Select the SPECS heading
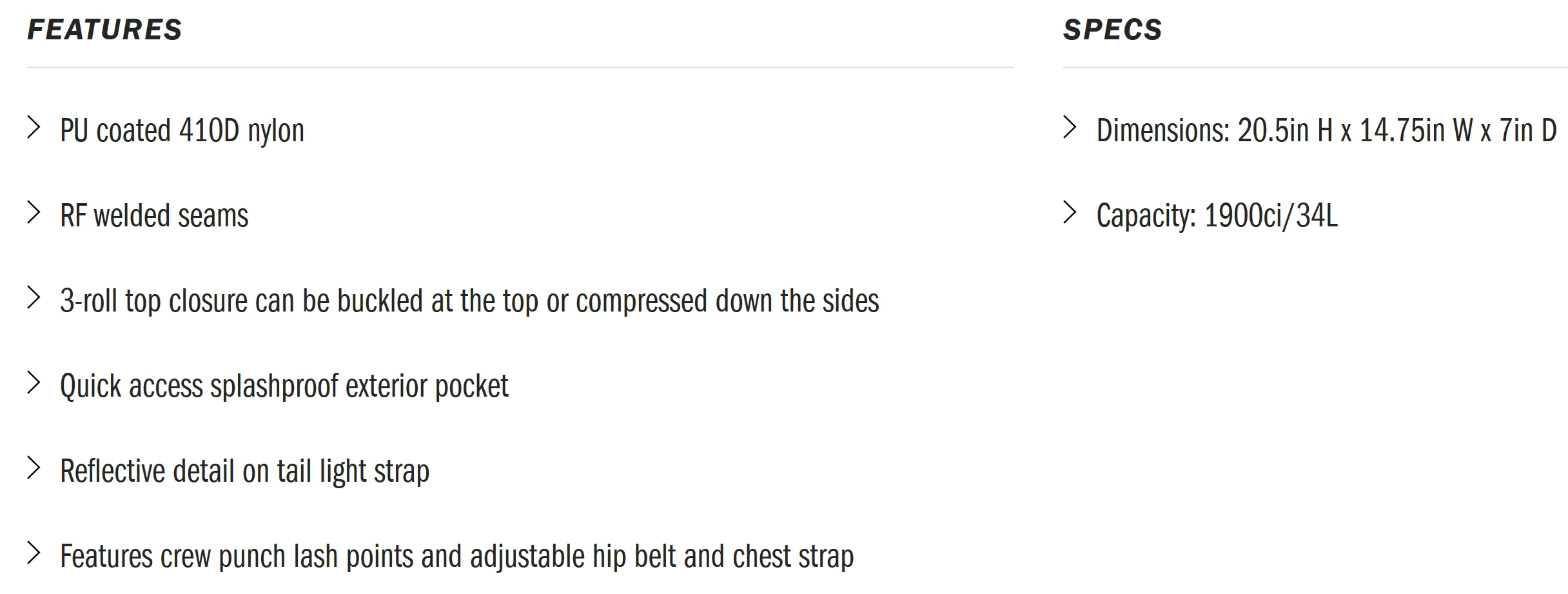This screenshot has width=1568, height=594. [1112, 30]
